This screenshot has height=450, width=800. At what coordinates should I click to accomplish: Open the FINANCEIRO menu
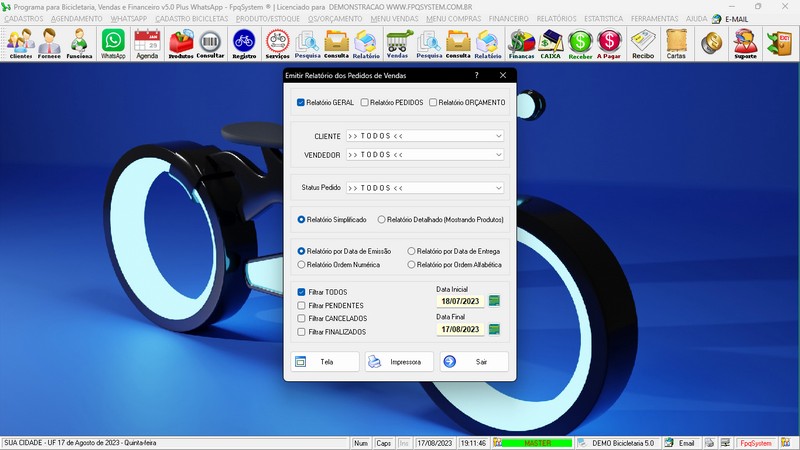(x=508, y=19)
